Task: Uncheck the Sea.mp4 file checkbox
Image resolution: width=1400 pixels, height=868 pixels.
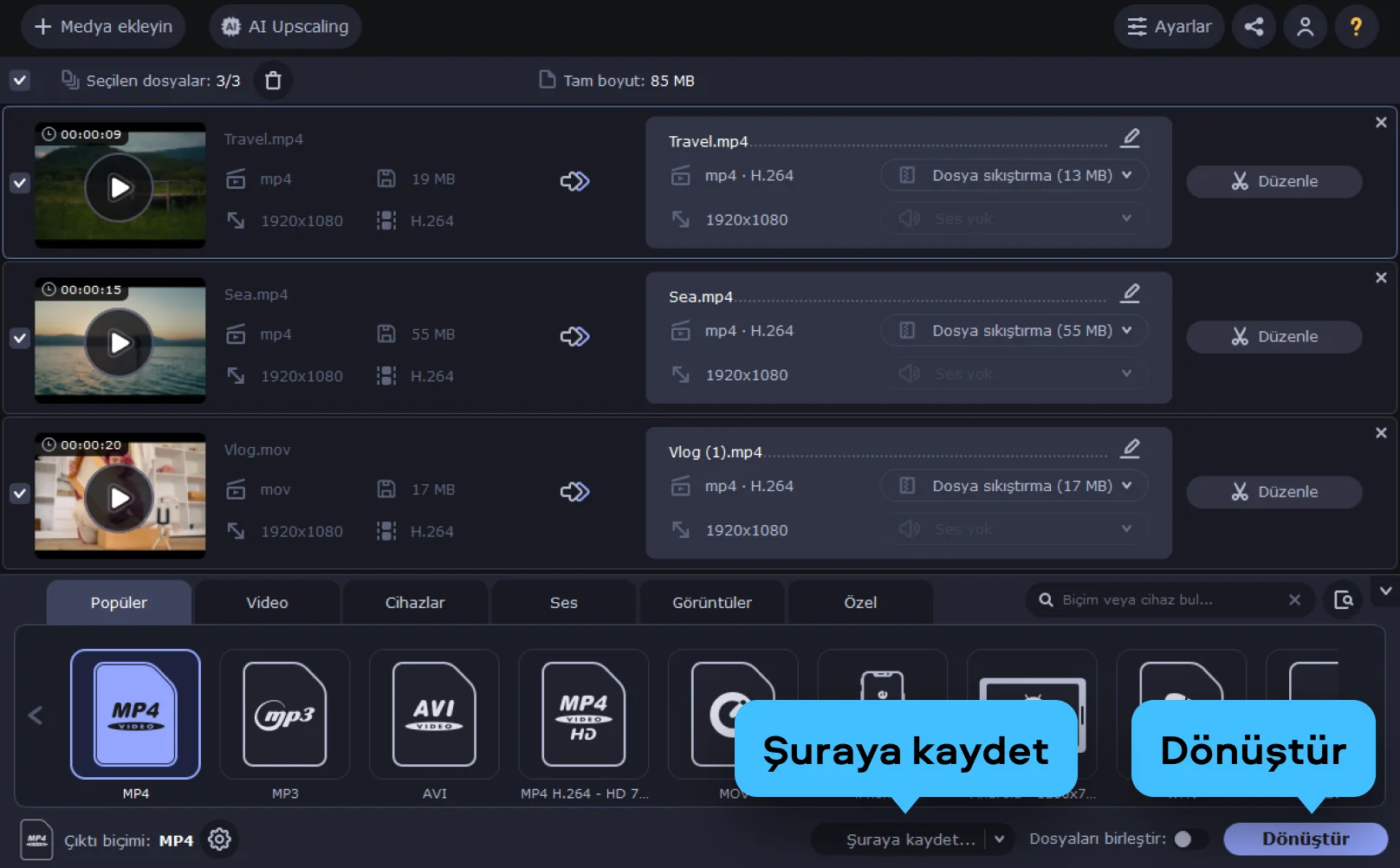Action: tap(20, 338)
